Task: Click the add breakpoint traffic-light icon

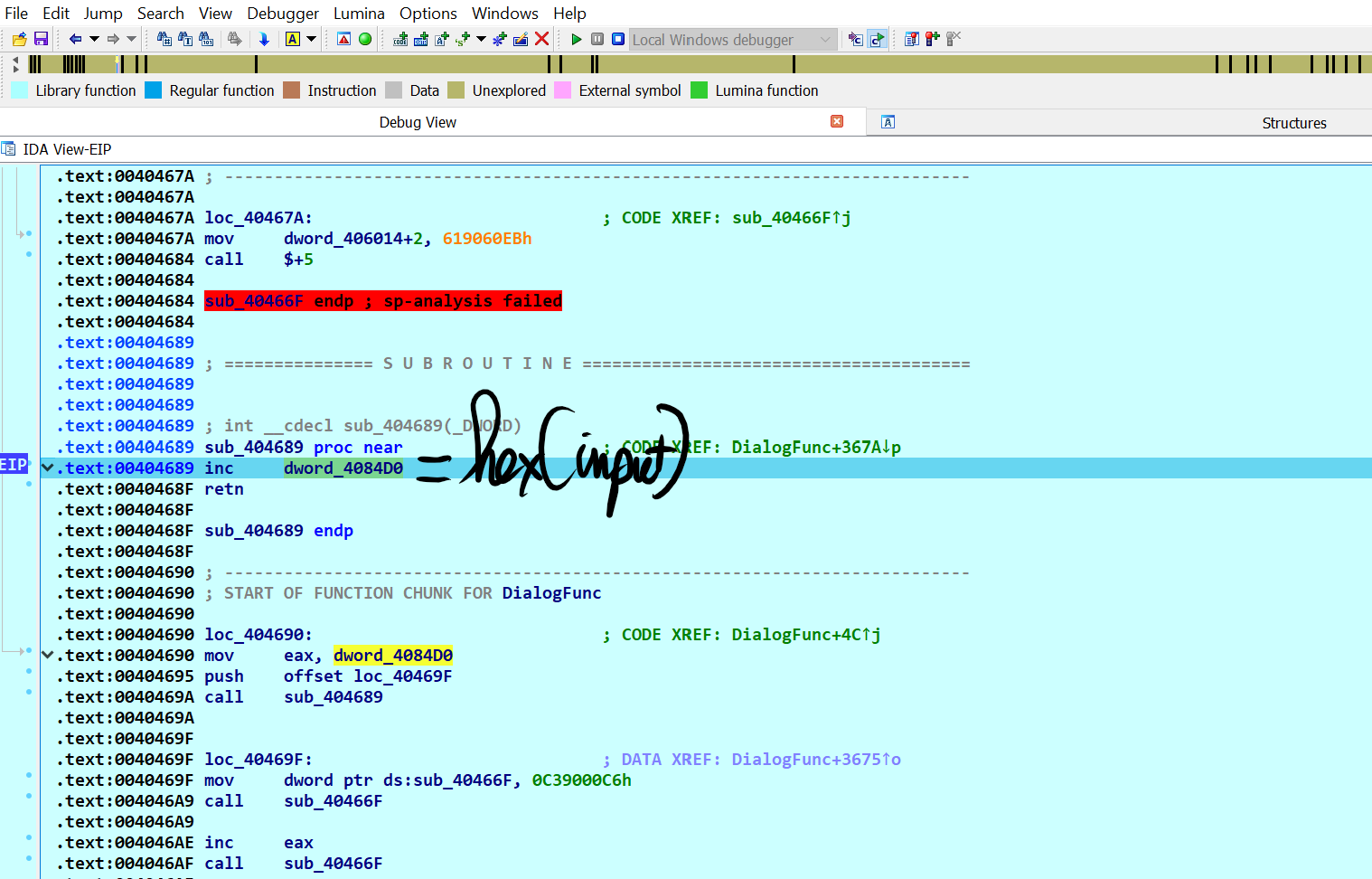Action: coord(932,39)
